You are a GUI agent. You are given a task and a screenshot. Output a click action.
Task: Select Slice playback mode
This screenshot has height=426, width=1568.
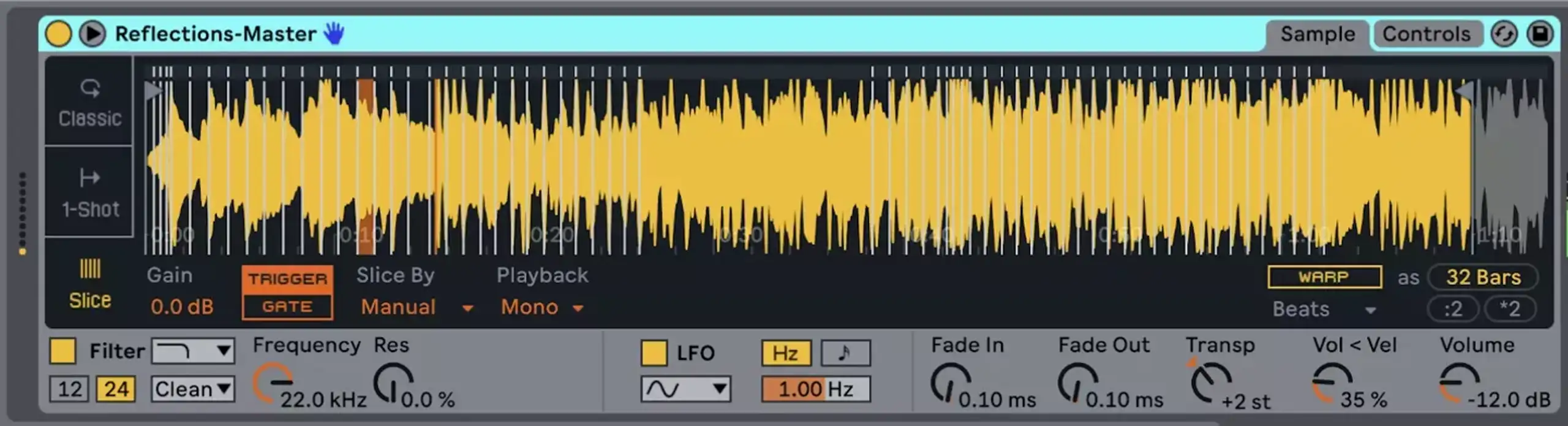coord(89,284)
